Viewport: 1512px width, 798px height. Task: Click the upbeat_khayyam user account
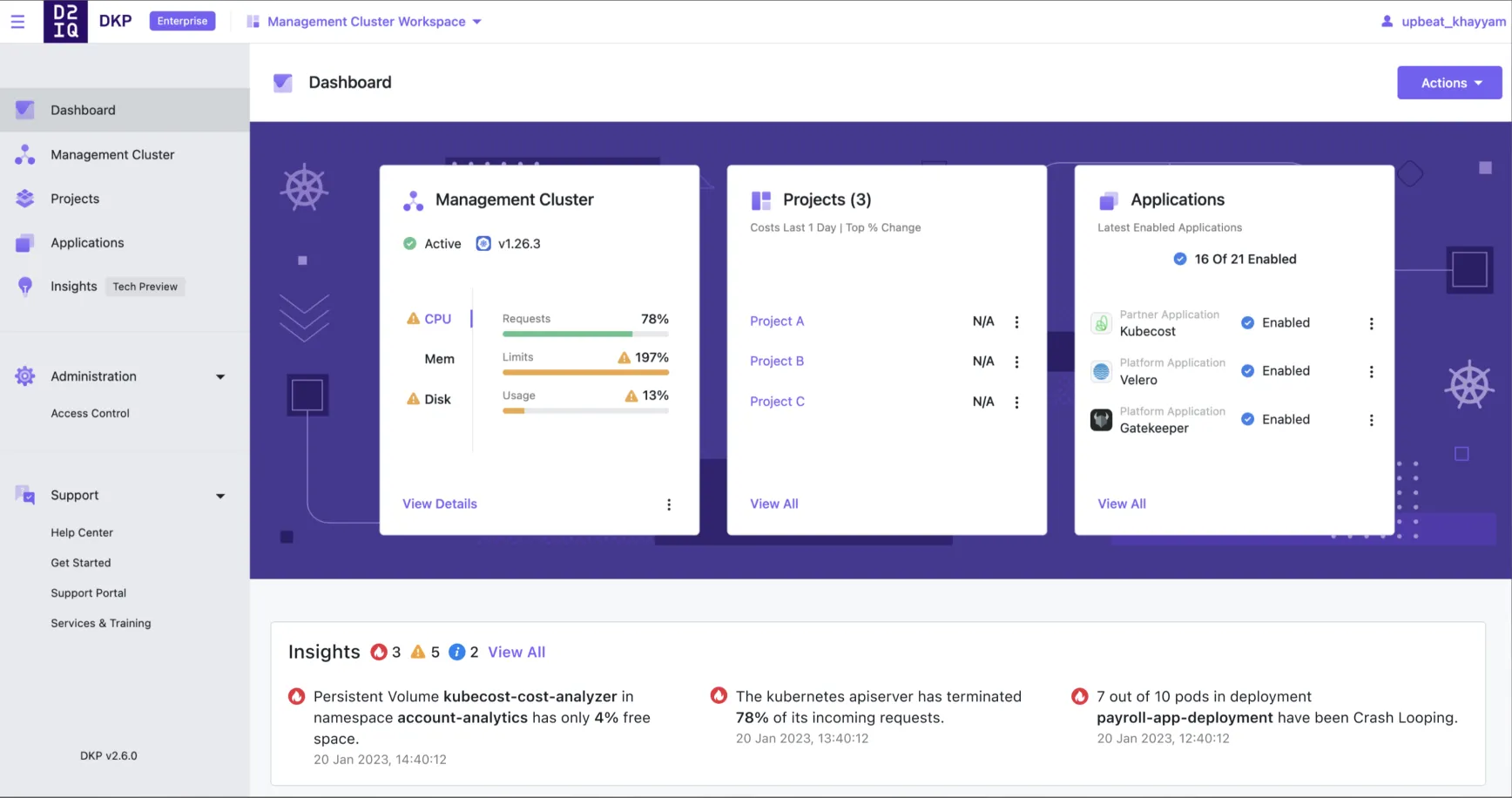click(1441, 21)
